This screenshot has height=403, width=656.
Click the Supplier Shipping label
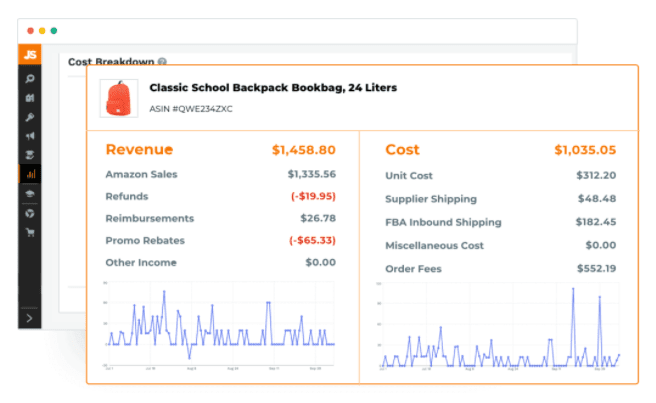click(431, 199)
